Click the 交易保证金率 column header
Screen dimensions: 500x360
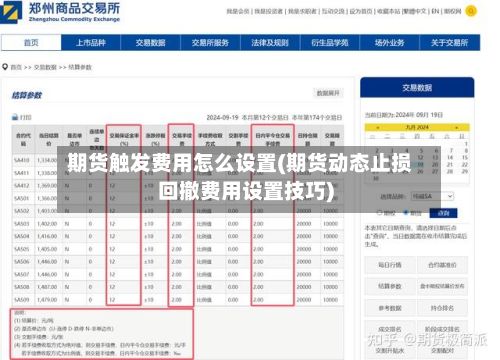(124, 140)
